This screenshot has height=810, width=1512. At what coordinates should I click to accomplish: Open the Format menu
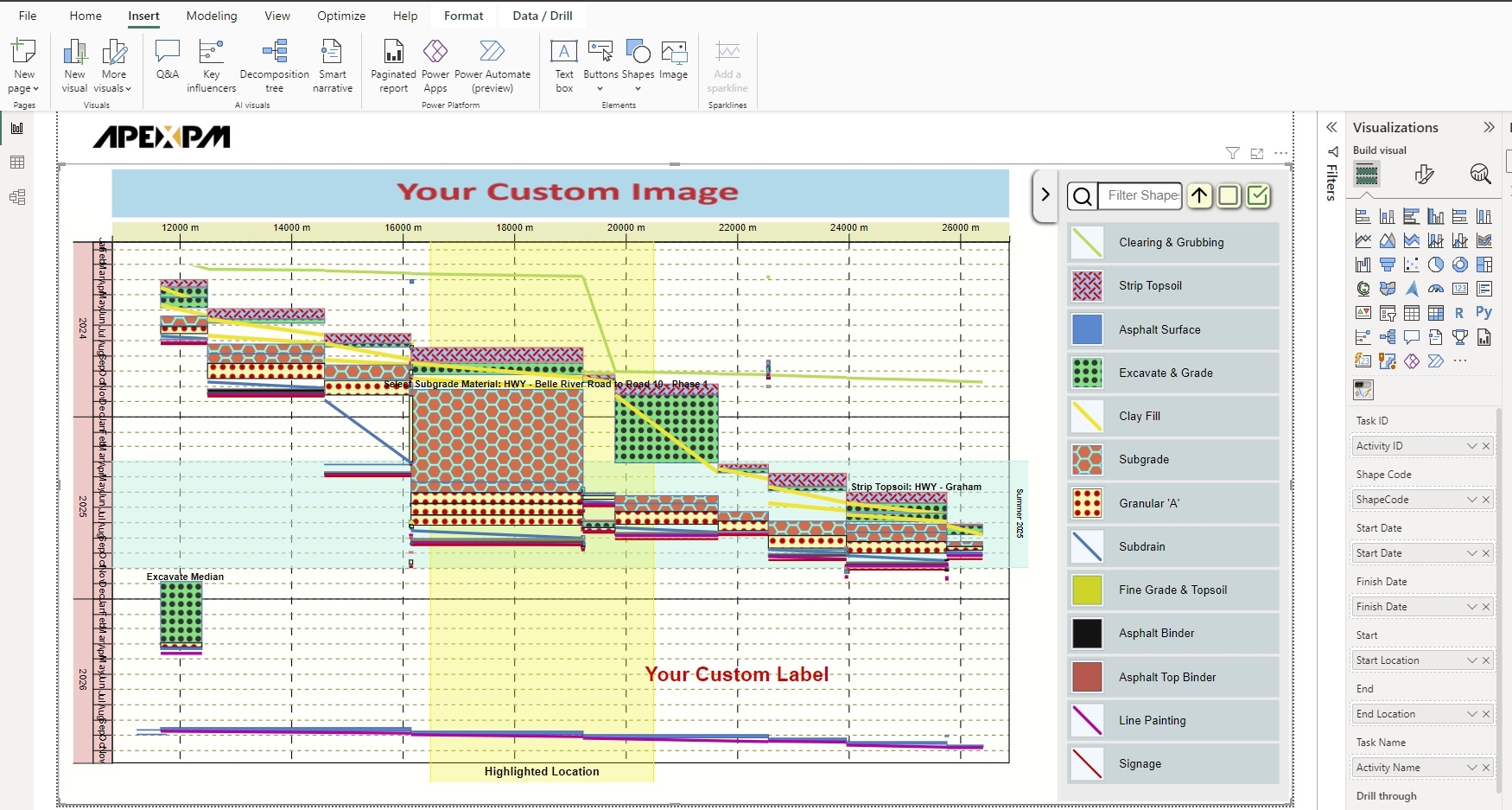(x=464, y=16)
